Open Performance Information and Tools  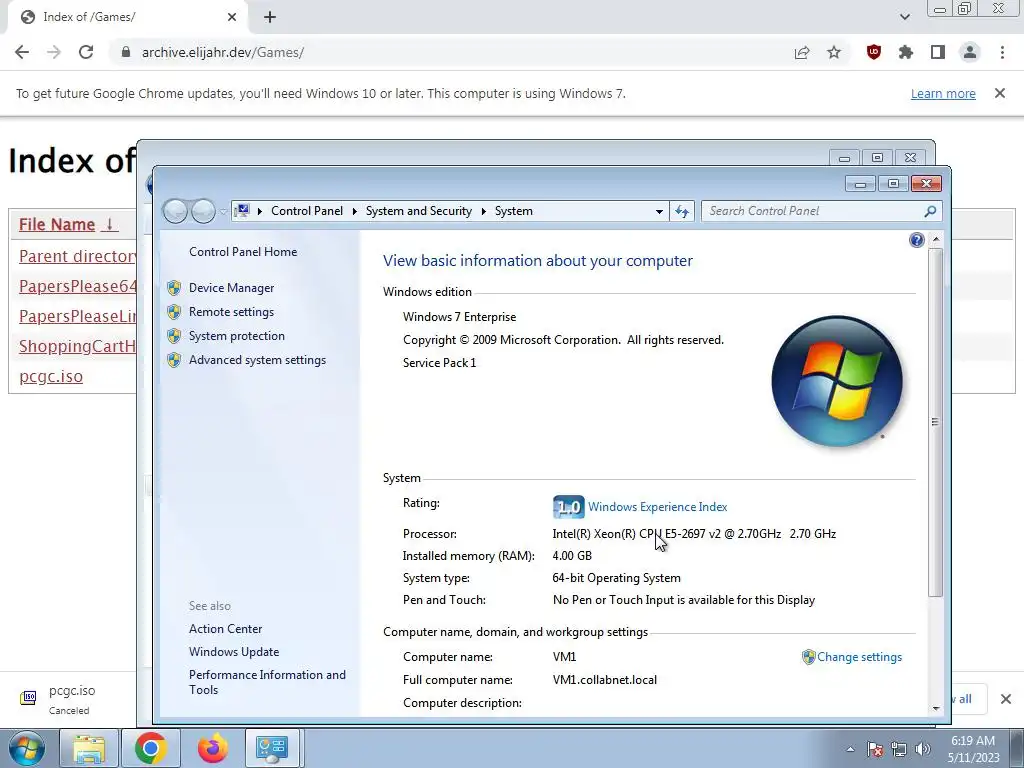(267, 682)
